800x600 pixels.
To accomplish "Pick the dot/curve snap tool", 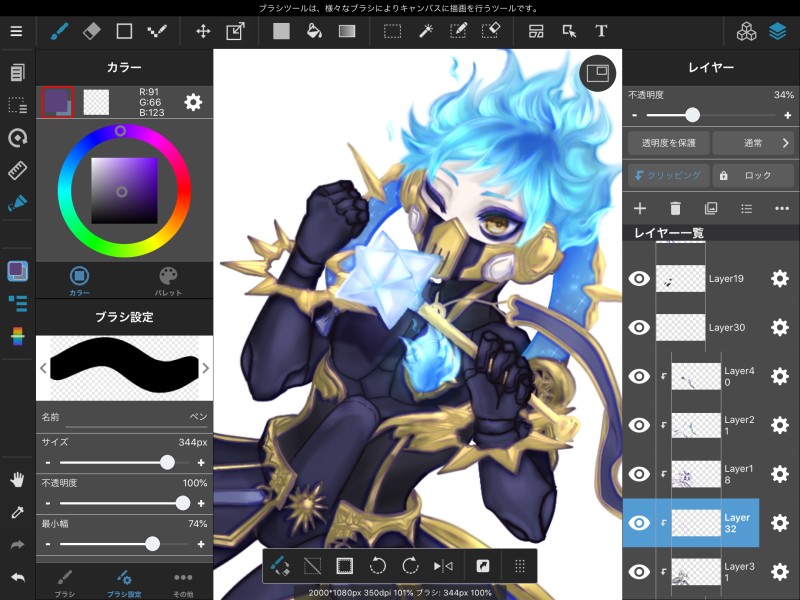I will pos(157,32).
